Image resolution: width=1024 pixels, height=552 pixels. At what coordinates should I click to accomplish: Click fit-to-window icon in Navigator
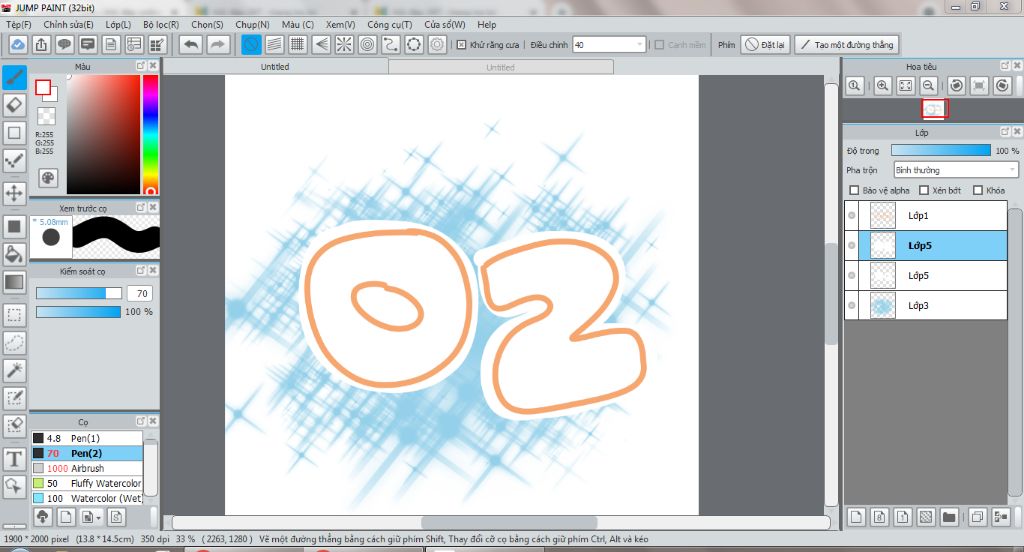tap(905, 86)
